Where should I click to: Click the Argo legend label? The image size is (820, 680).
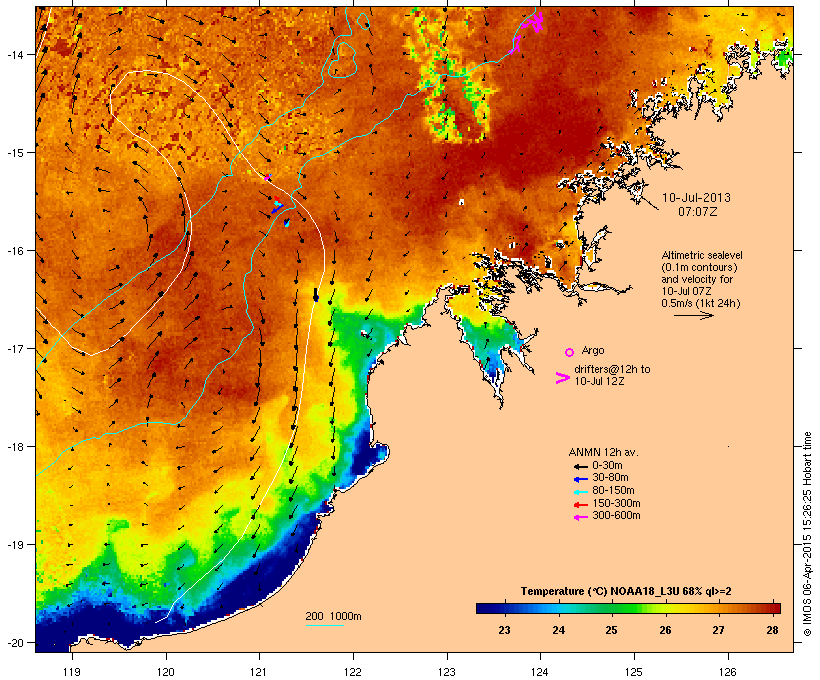[x=593, y=350]
